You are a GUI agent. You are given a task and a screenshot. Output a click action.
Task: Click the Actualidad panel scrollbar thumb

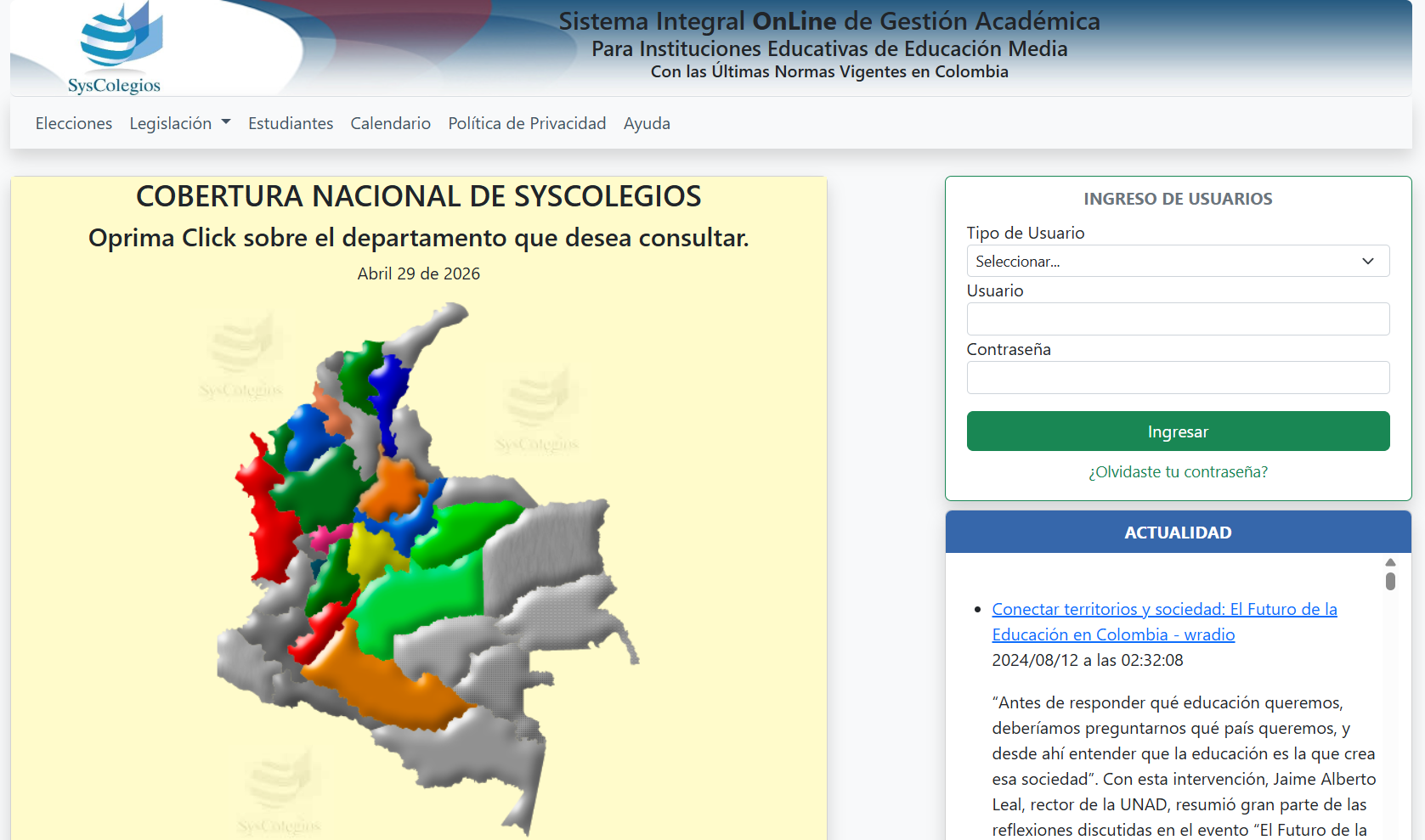pyautogui.click(x=1390, y=581)
